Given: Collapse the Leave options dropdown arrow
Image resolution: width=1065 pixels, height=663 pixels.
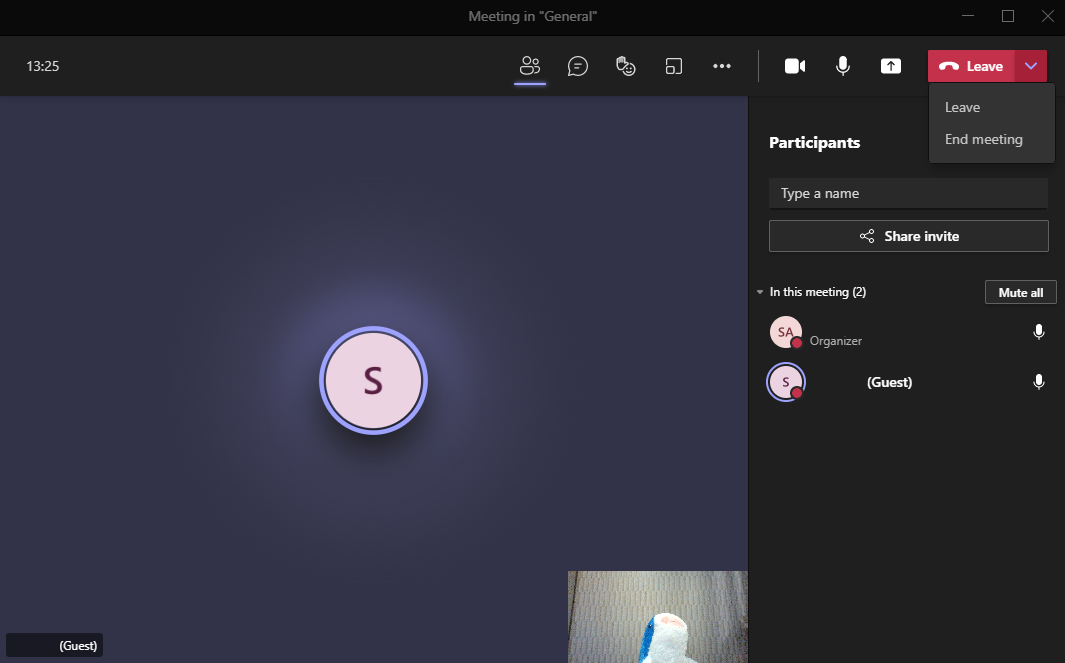Looking at the screenshot, I should (1031, 66).
